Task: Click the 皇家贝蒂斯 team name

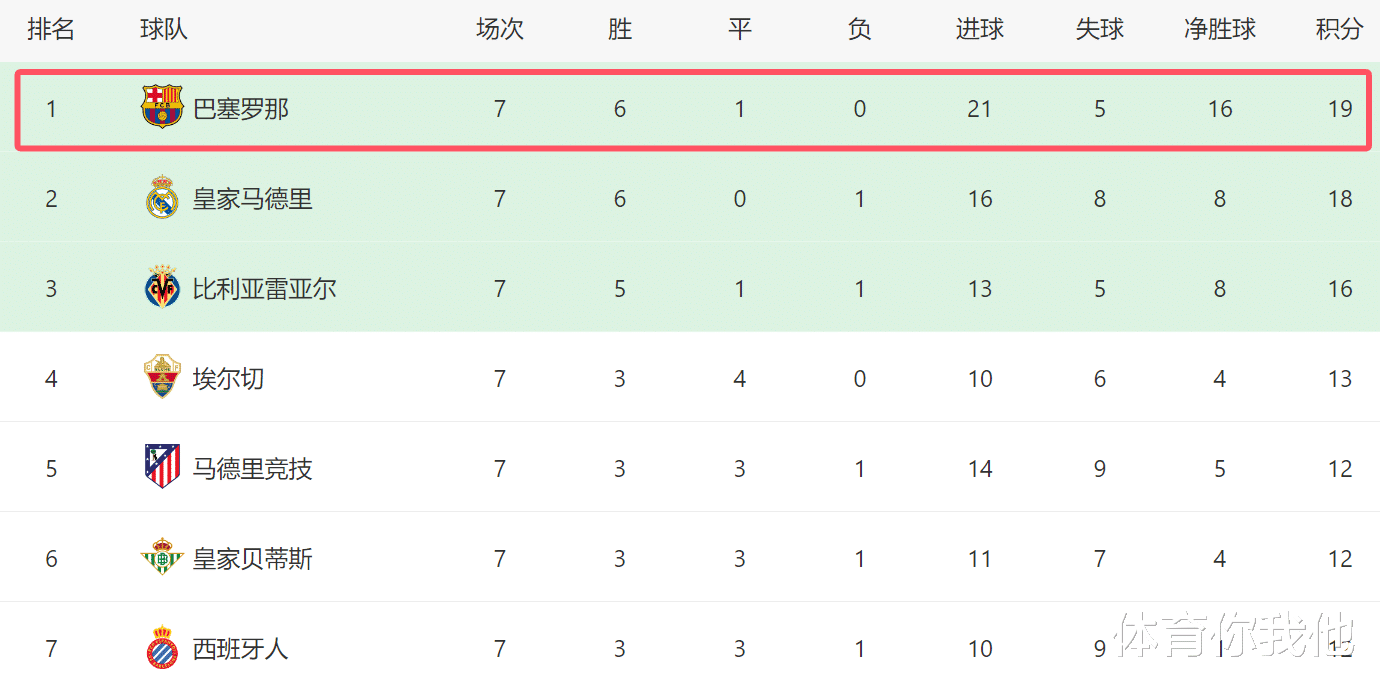Action: pyautogui.click(x=253, y=559)
